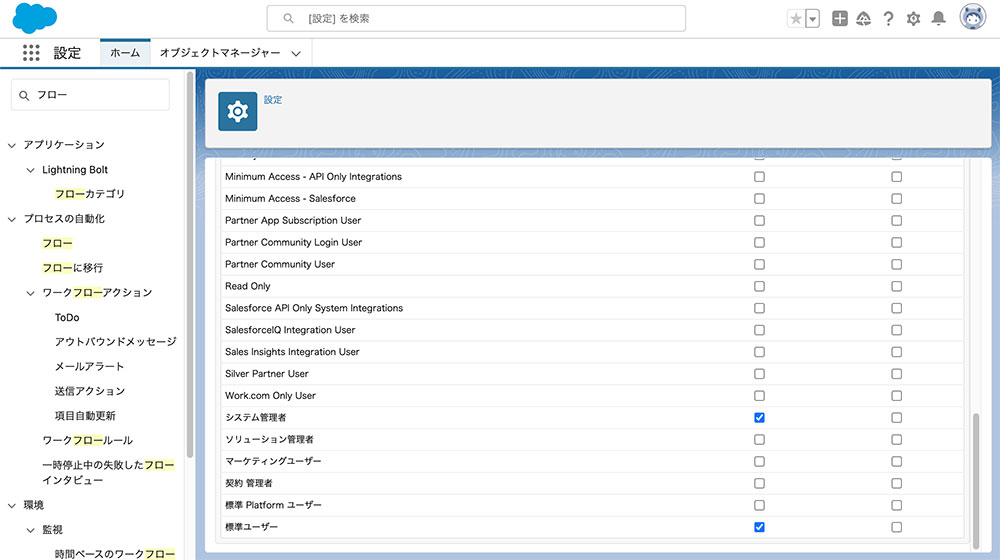Check first checkbox for マーケティングユーザー
The height and width of the screenshot is (560, 1000).
(759, 462)
